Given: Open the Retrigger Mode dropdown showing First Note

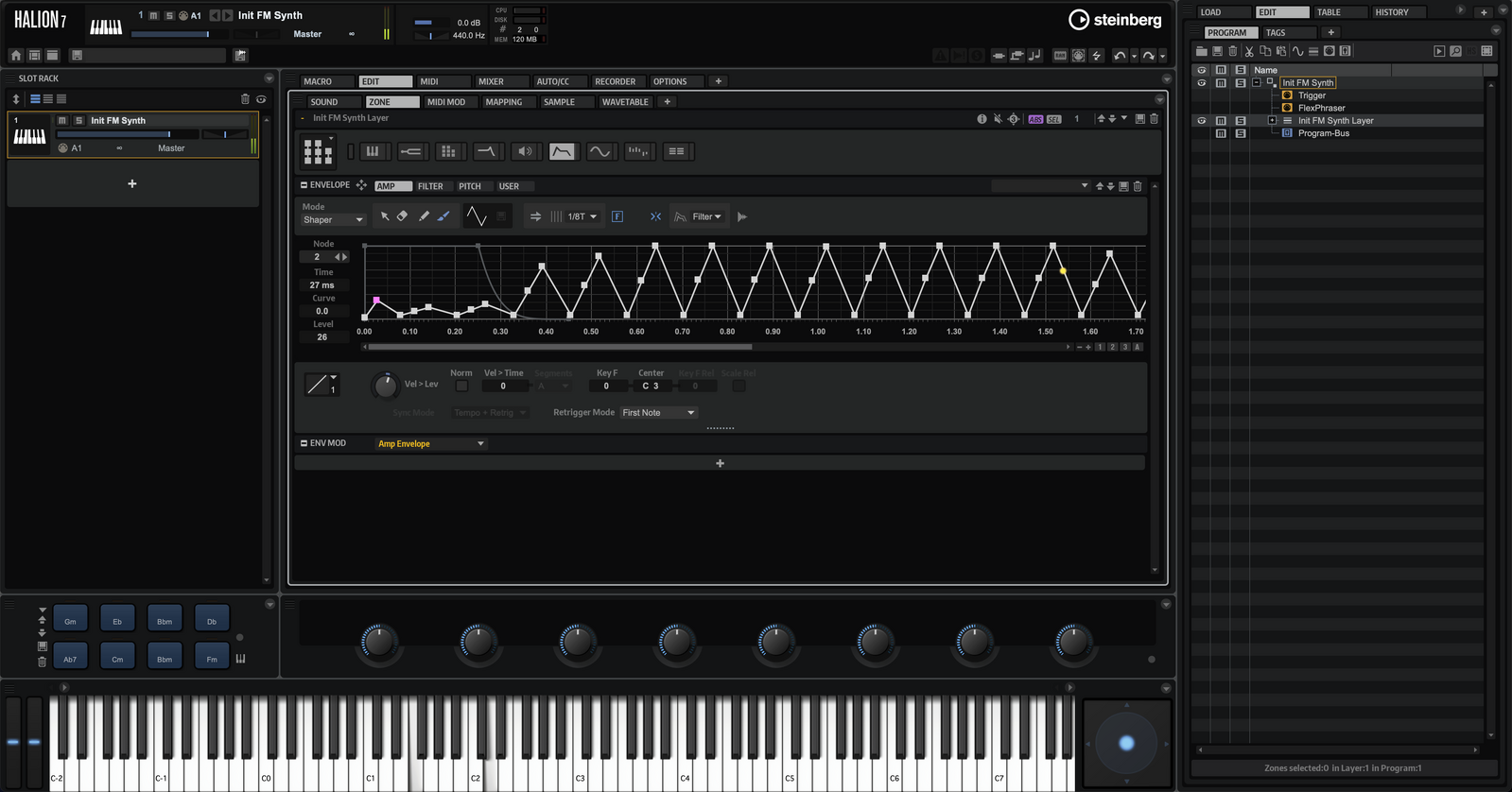Looking at the screenshot, I should point(658,413).
